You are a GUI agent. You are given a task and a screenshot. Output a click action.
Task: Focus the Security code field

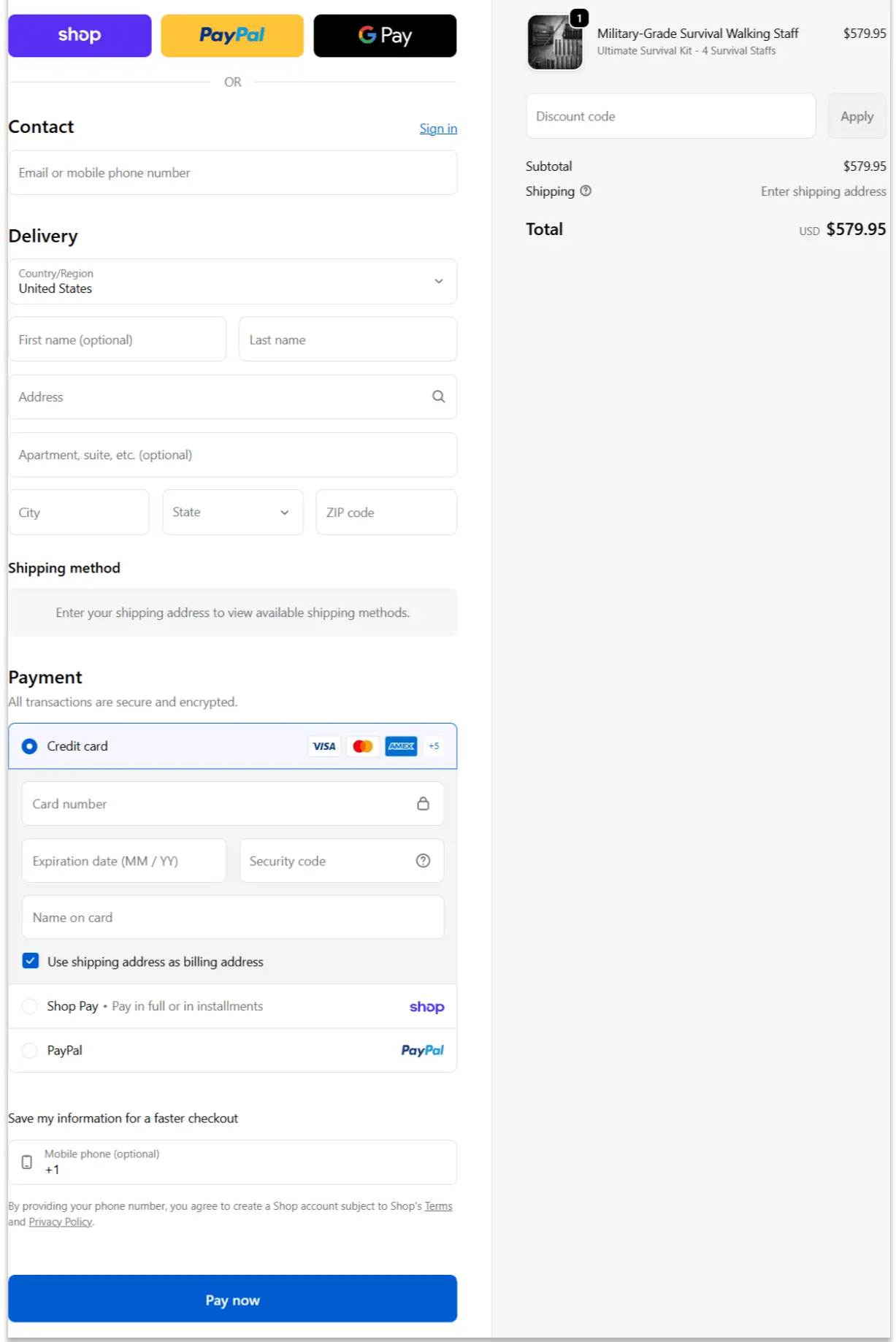342,860
